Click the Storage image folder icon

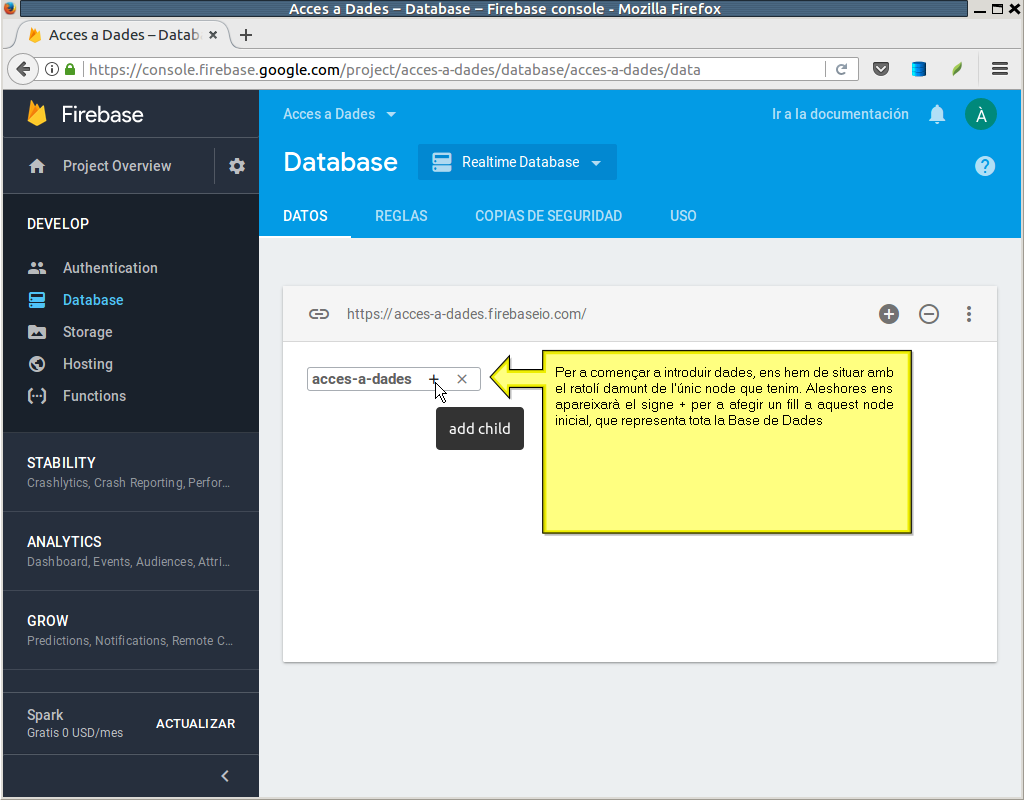(37, 332)
